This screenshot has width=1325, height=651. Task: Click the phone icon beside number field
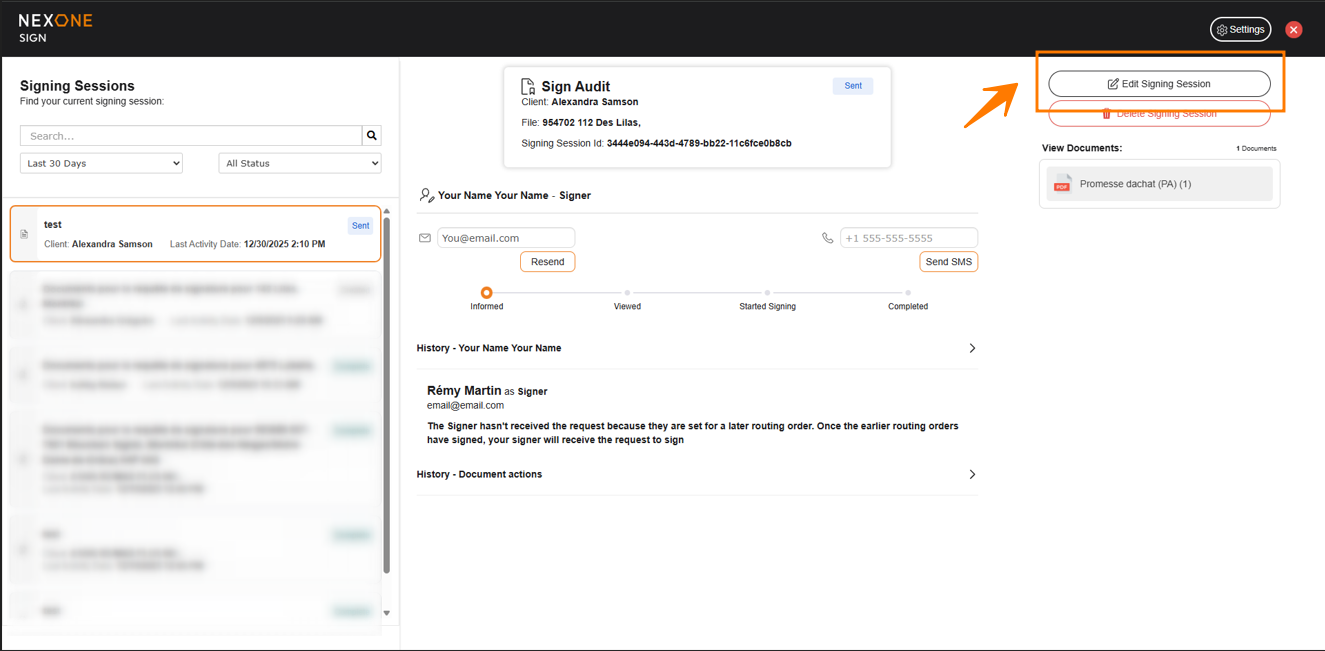coord(827,238)
